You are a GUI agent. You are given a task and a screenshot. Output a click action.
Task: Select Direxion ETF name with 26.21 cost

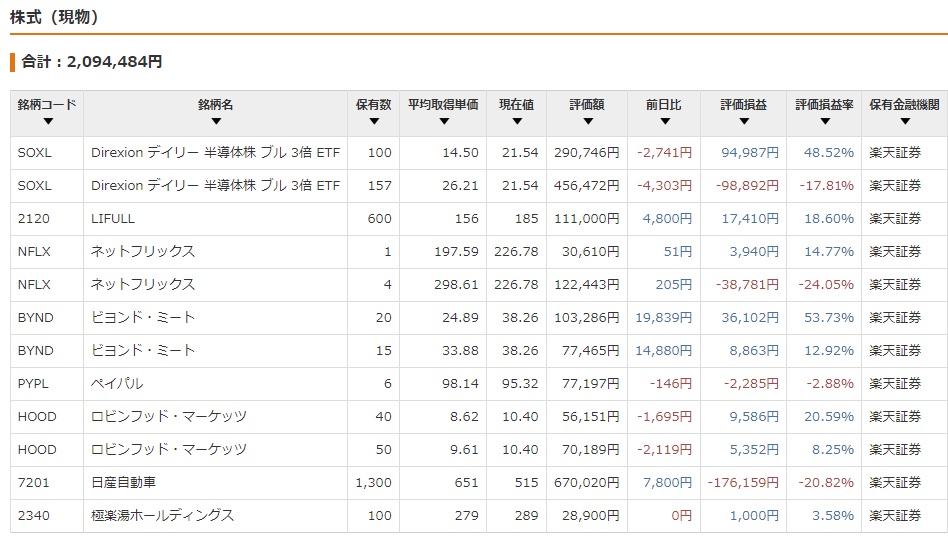[215, 186]
